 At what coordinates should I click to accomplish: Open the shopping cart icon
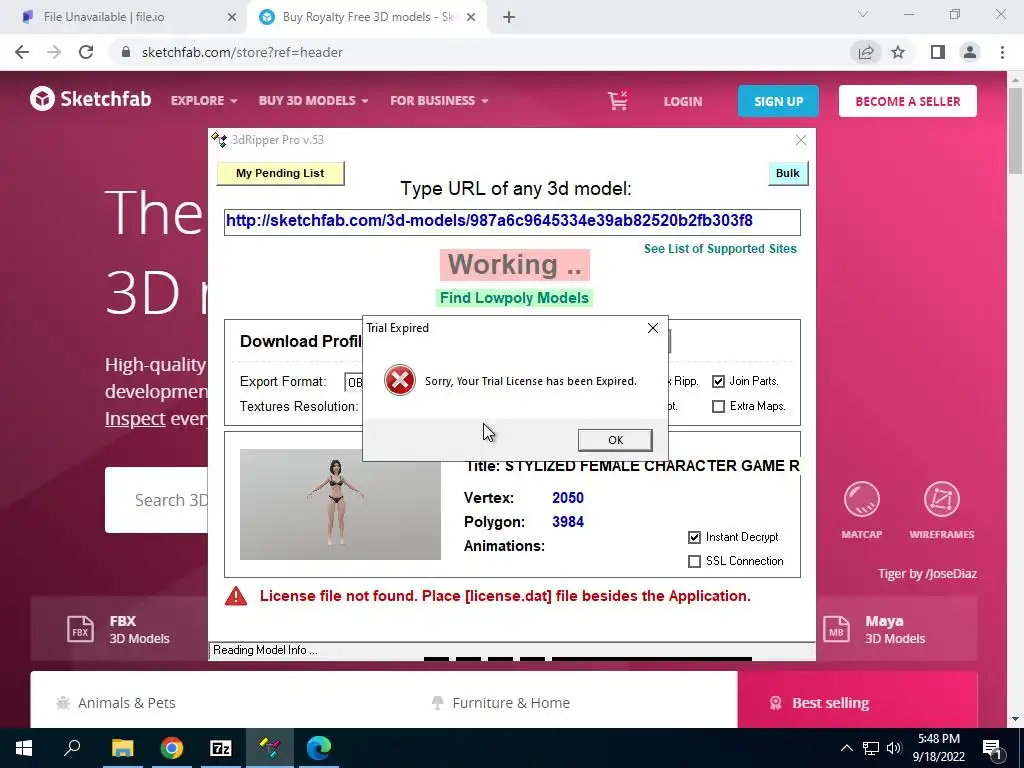coord(618,101)
